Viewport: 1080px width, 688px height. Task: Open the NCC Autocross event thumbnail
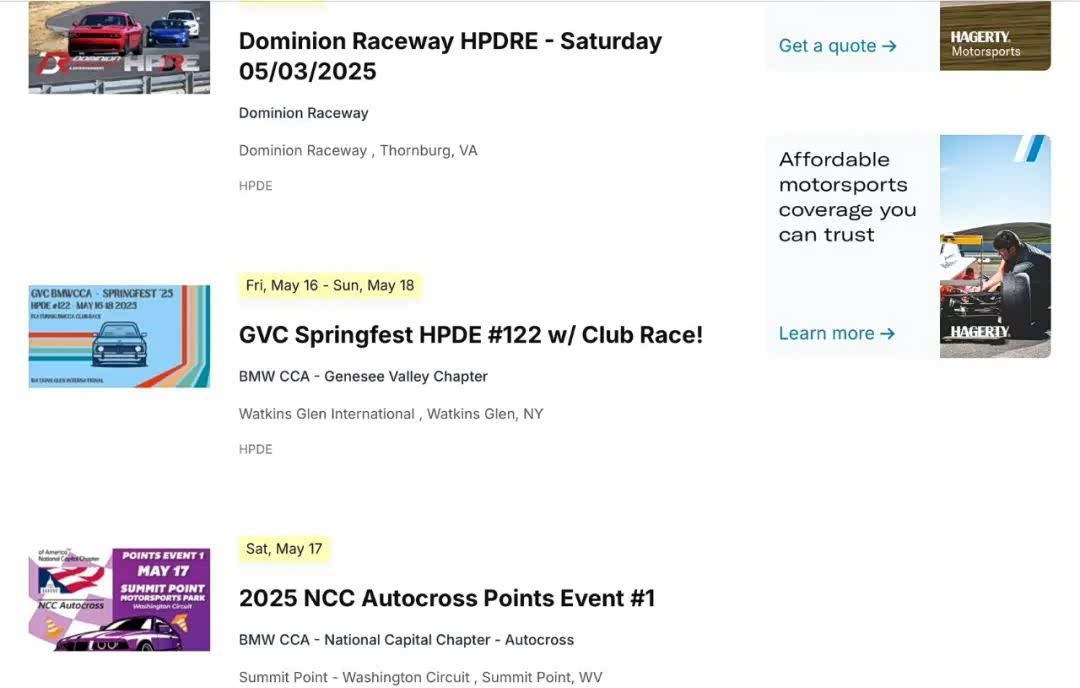(x=119, y=600)
